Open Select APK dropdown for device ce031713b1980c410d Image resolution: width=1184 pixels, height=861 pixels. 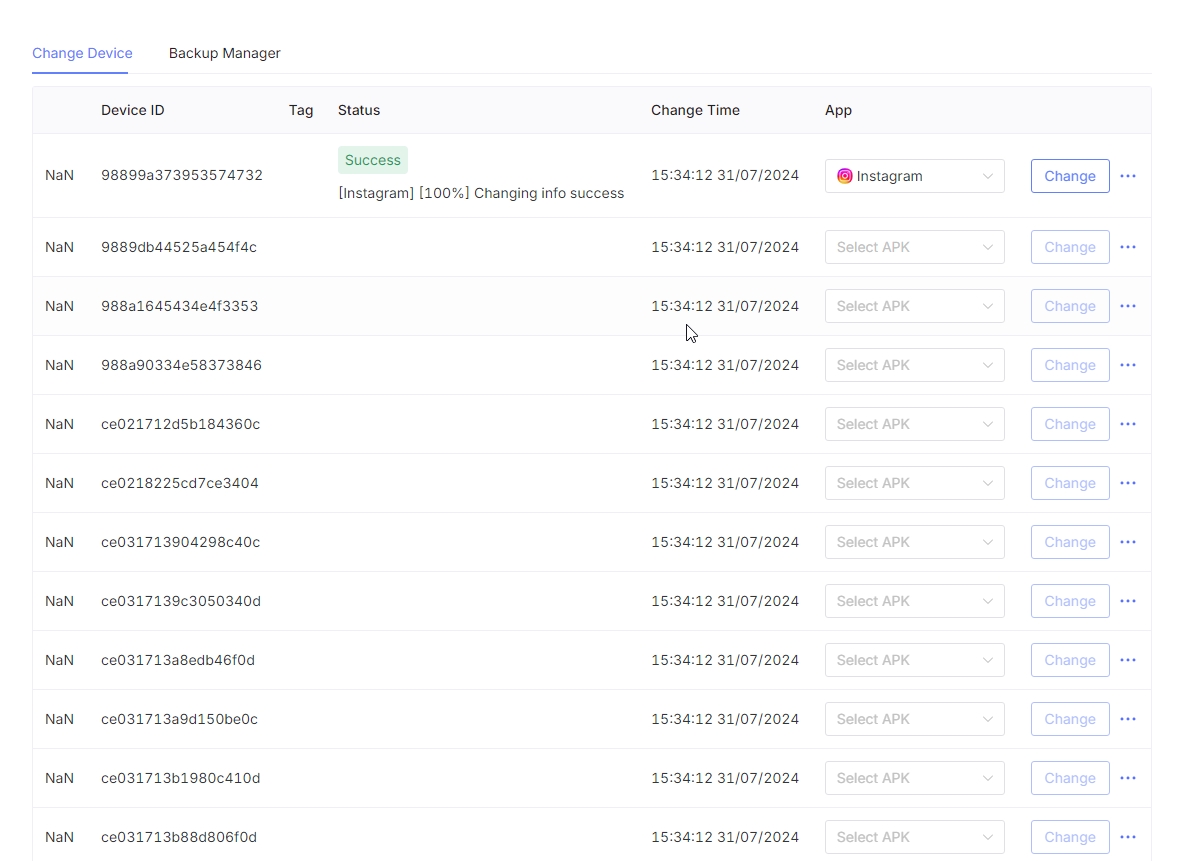click(x=914, y=778)
